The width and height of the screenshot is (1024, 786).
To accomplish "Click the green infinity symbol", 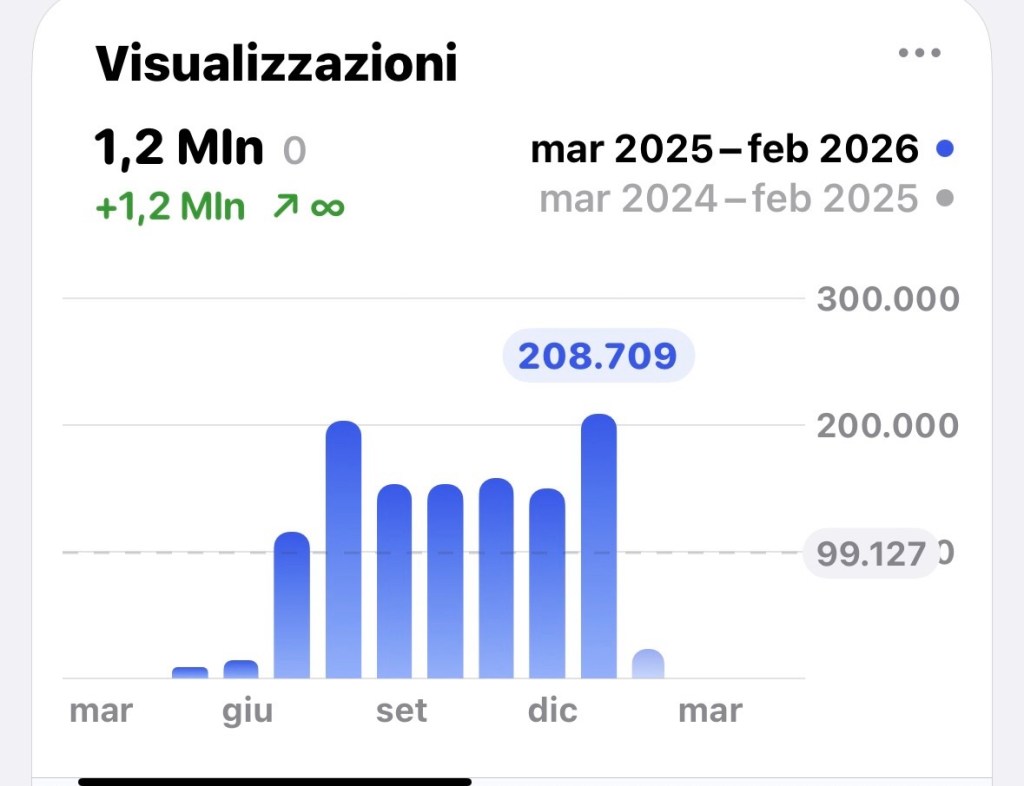I will tap(326, 207).
